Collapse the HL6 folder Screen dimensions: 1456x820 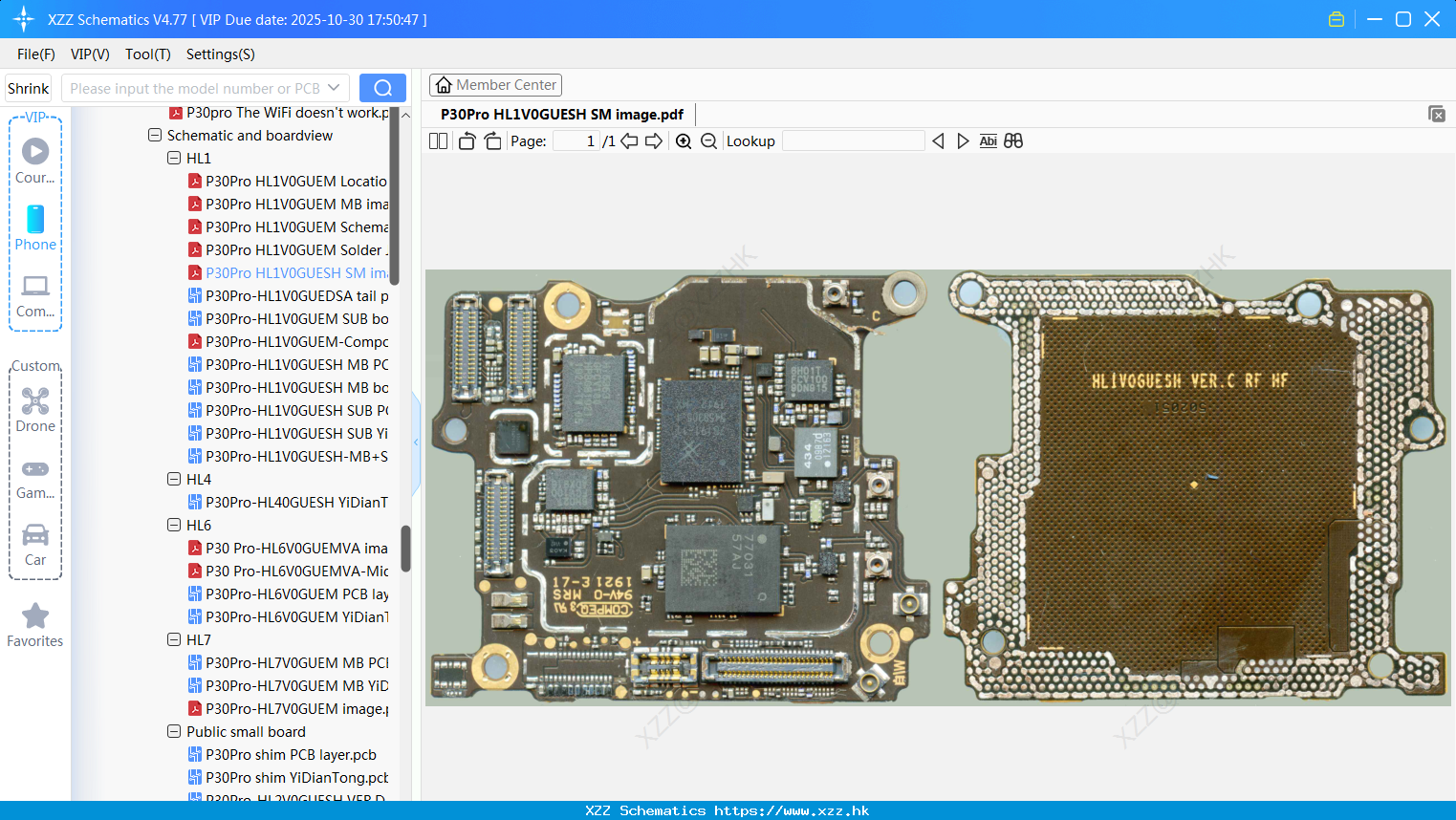174,526
